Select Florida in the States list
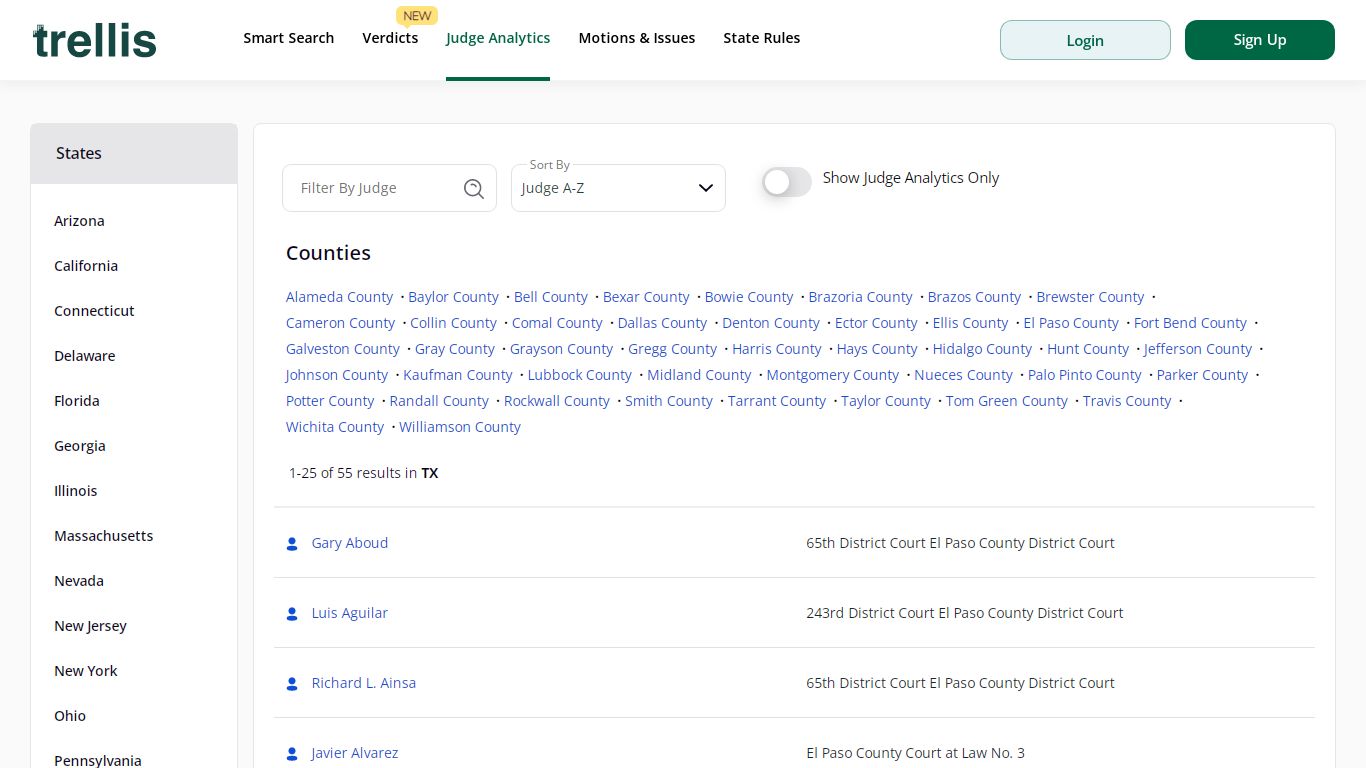Screen dimensions: 1366x768 point(77,401)
